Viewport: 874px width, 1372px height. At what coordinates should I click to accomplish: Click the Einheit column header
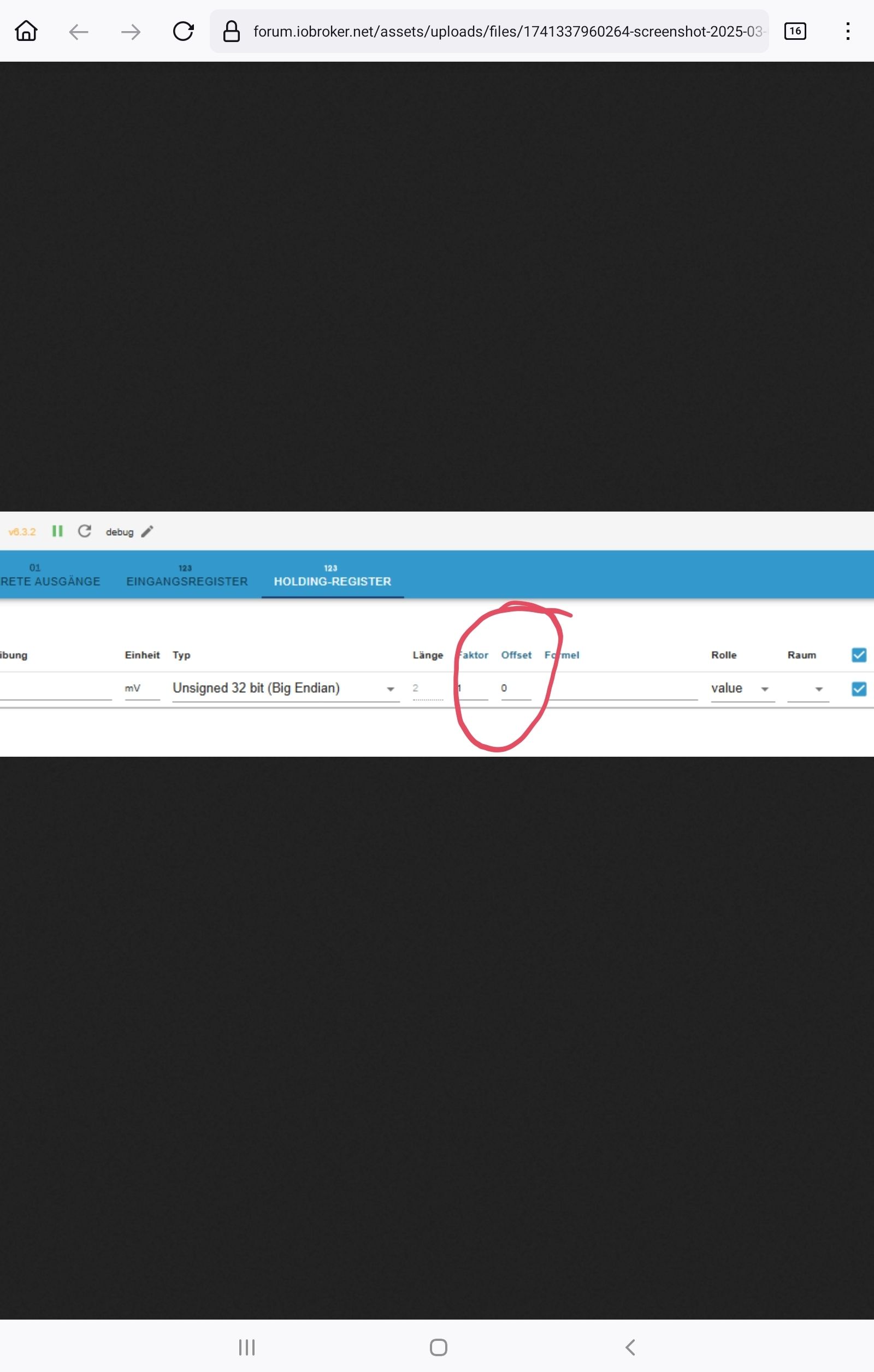pos(142,655)
